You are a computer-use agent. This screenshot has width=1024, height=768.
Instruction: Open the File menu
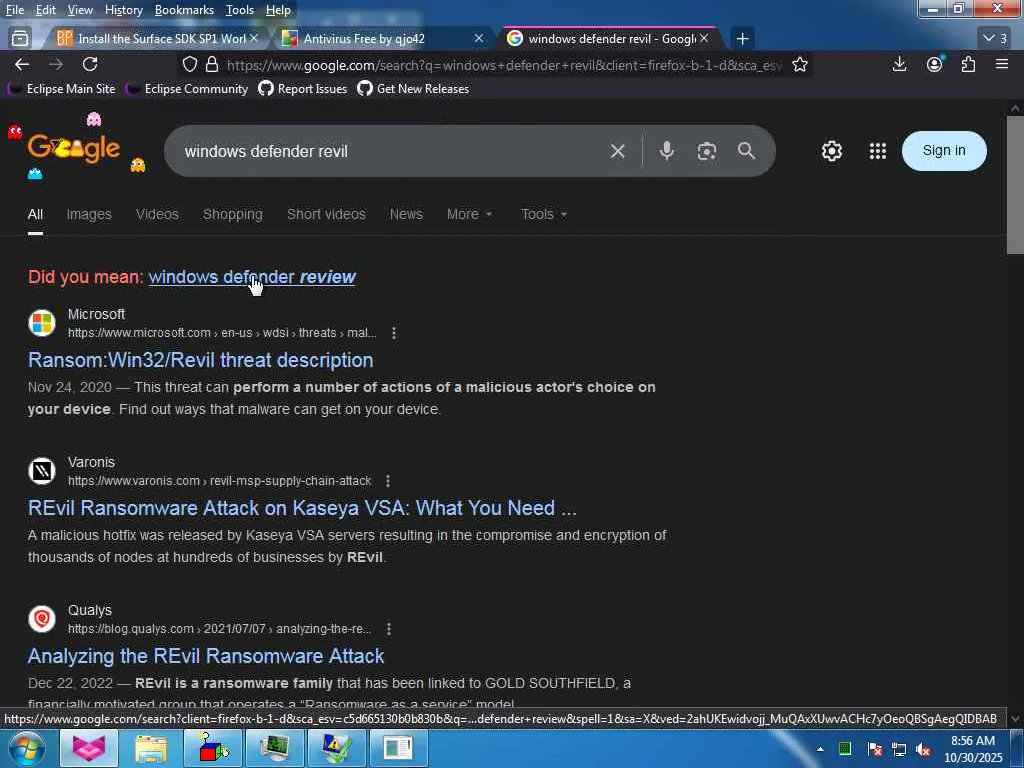(14, 10)
